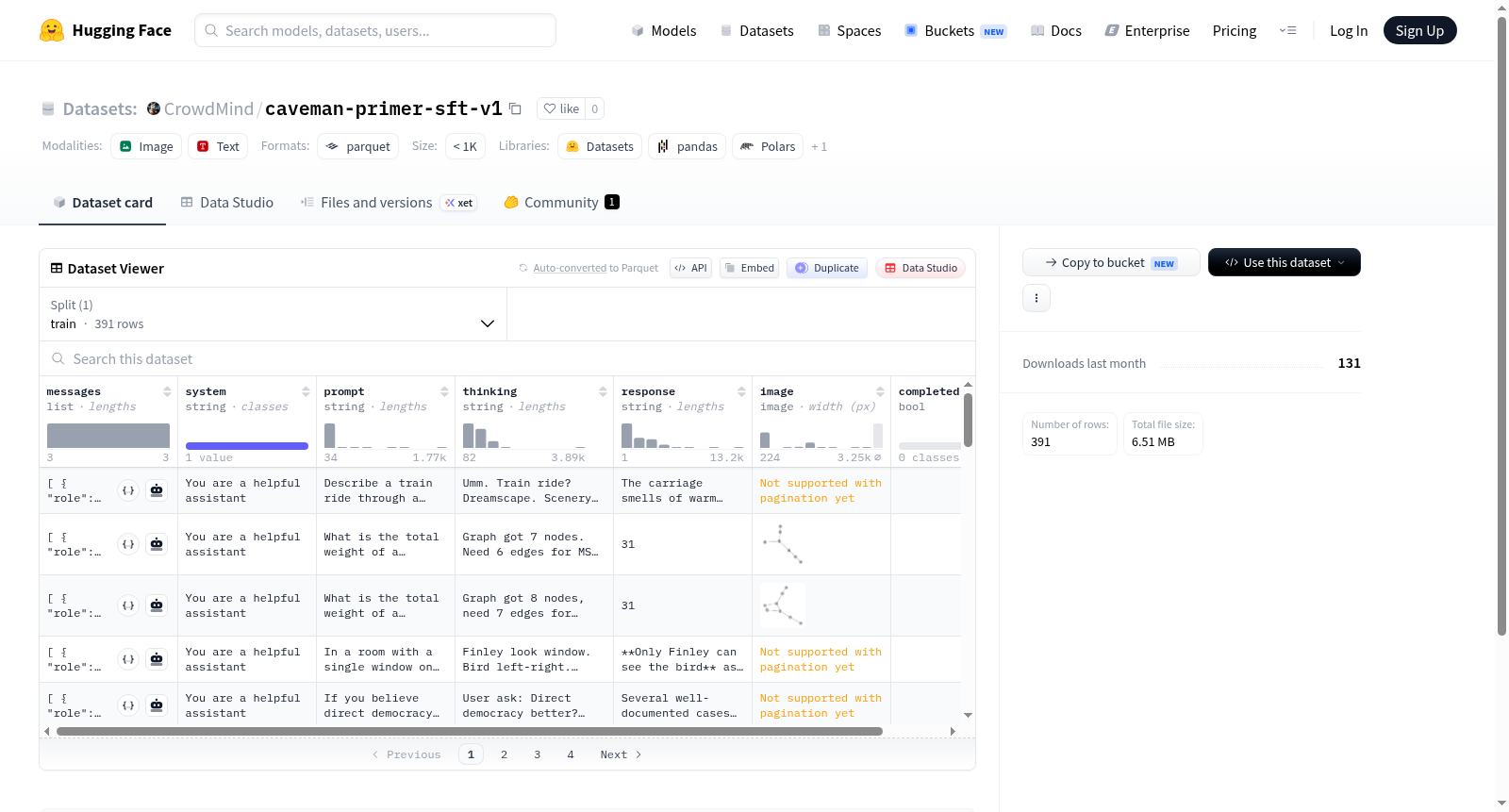1509x812 pixels.
Task: Focus the Search this dataset field
Action: pos(507,358)
